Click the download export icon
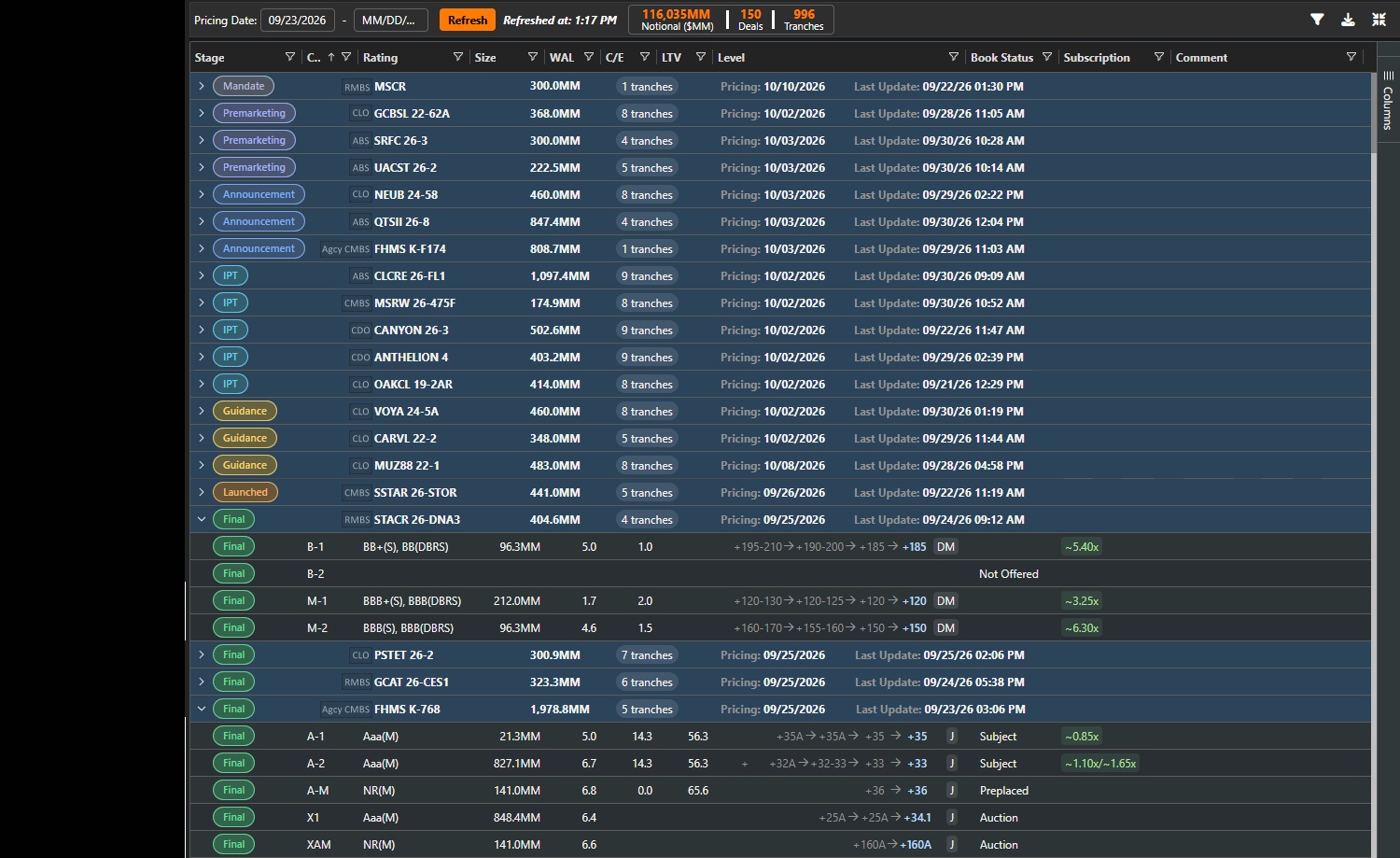1400x858 pixels. click(x=1348, y=20)
